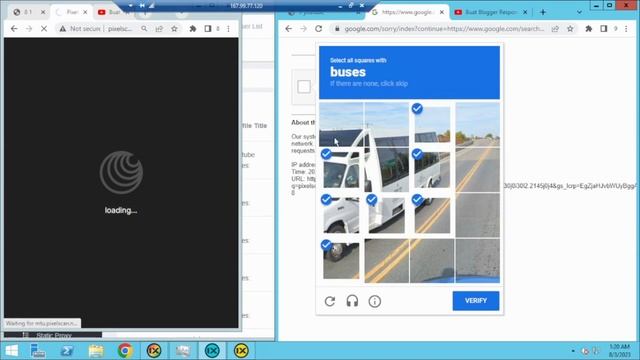Click the Static Proxy label at bottom left

pos(54,335)
